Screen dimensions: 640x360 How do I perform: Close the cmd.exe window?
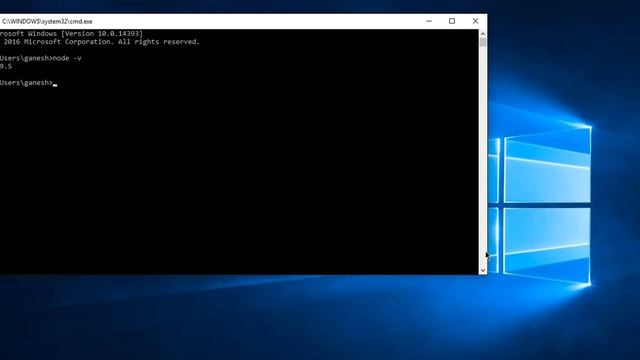pyautogui.click(x=475, y=21)
